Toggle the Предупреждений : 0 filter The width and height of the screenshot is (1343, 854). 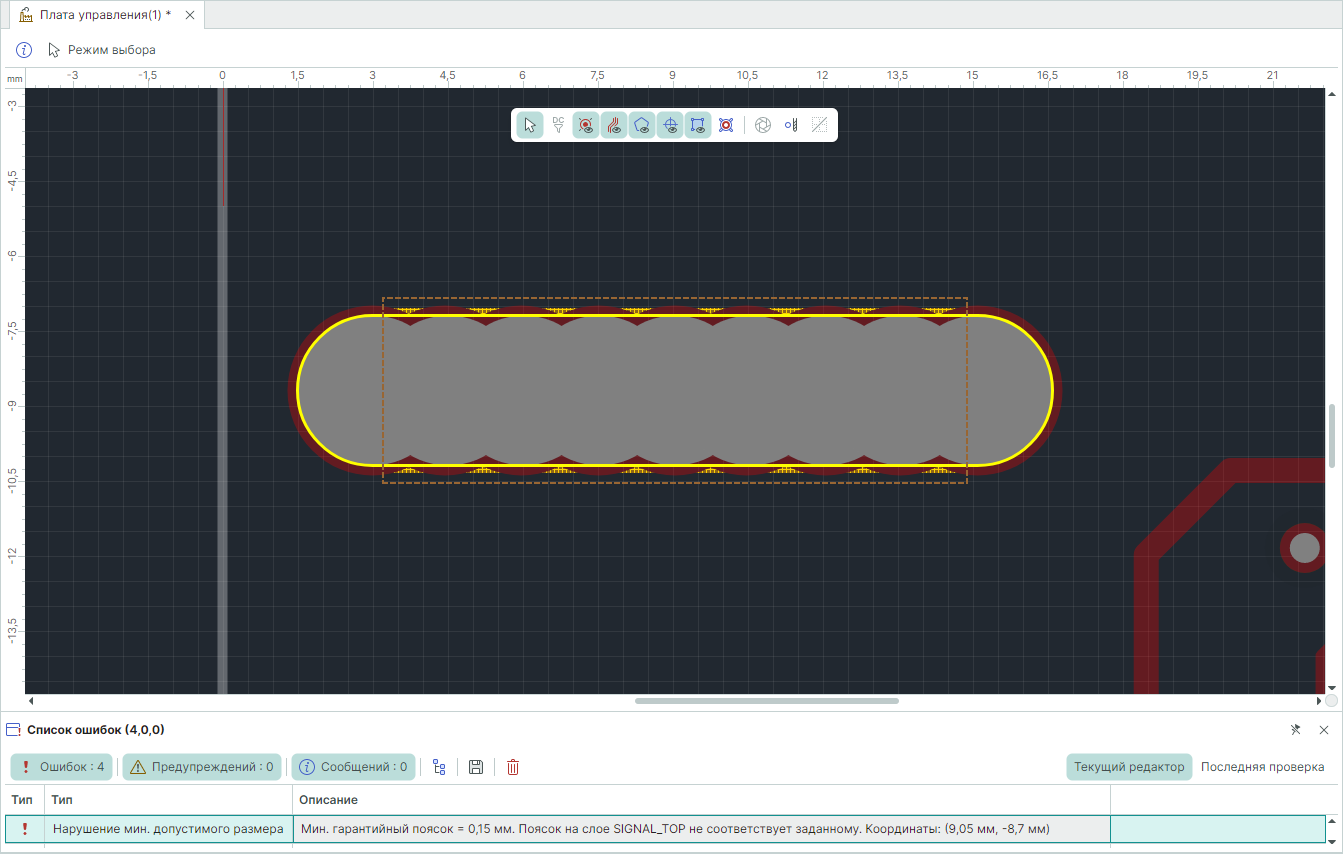(202, 767)
